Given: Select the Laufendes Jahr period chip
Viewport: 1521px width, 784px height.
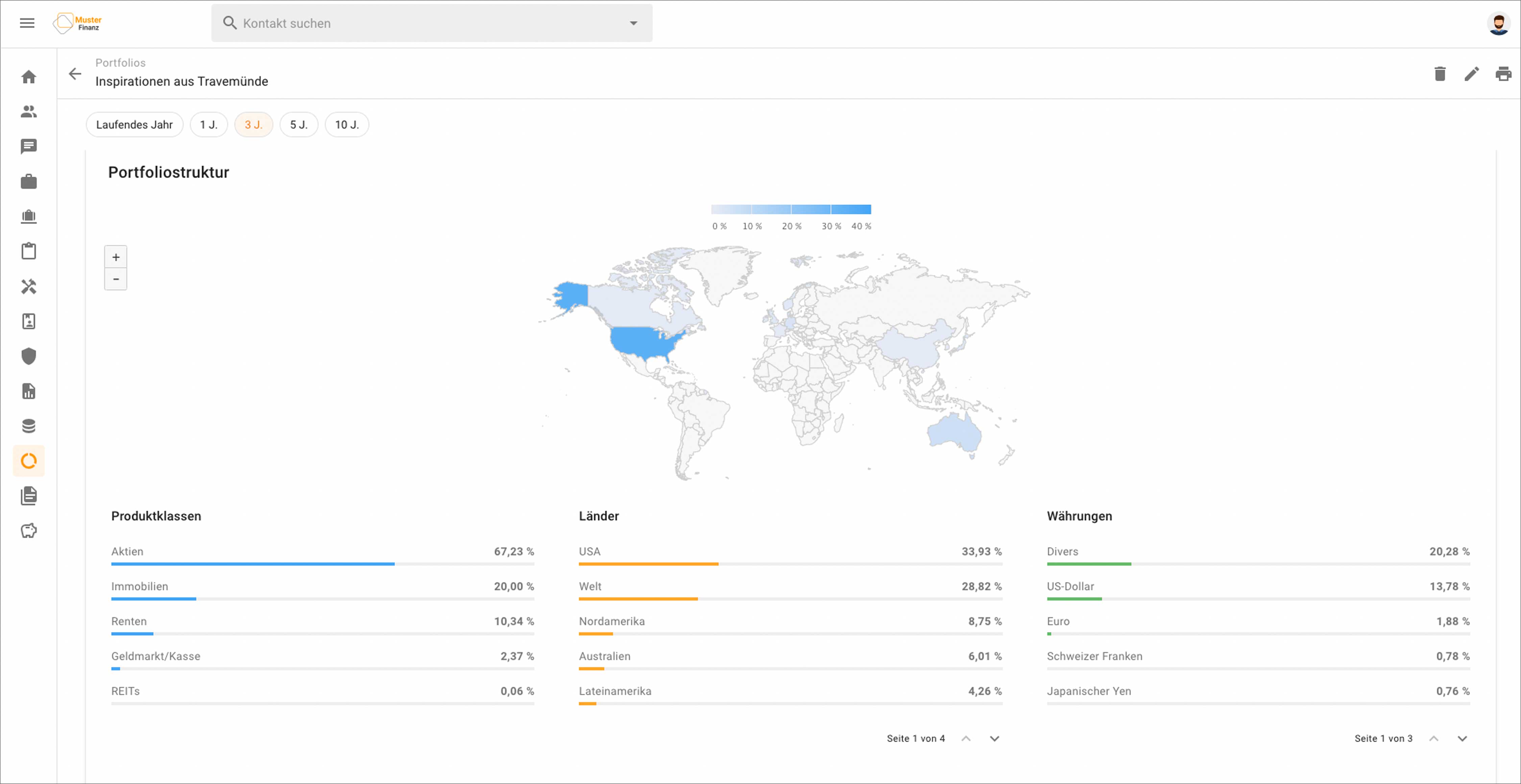Looking at the screenshot, I should pyautogui.click(x=134, y=124).
